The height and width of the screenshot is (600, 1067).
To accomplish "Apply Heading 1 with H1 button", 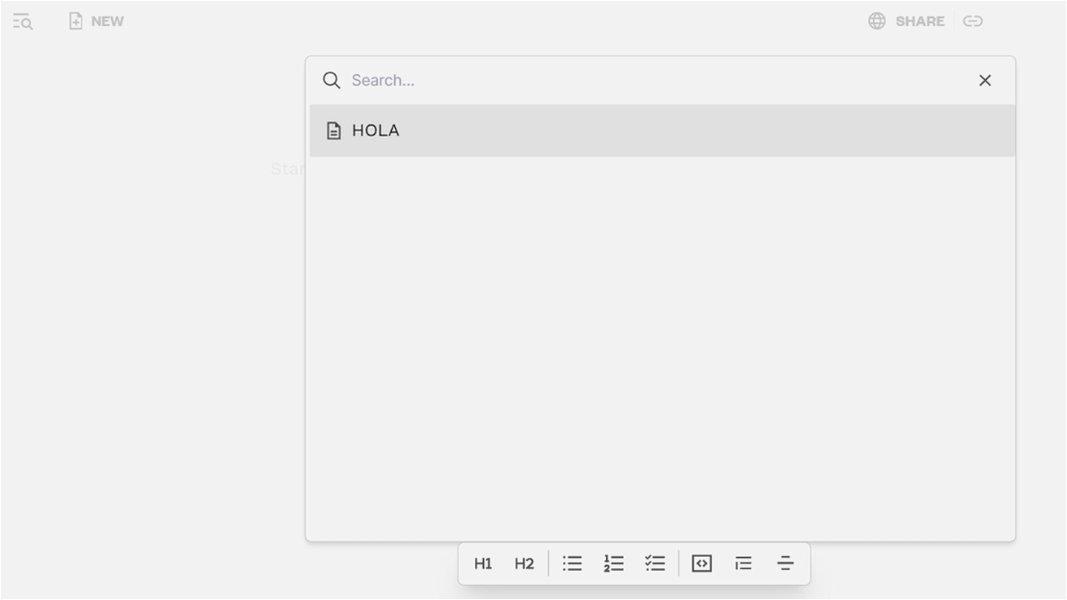I will [x=483, y=563].
